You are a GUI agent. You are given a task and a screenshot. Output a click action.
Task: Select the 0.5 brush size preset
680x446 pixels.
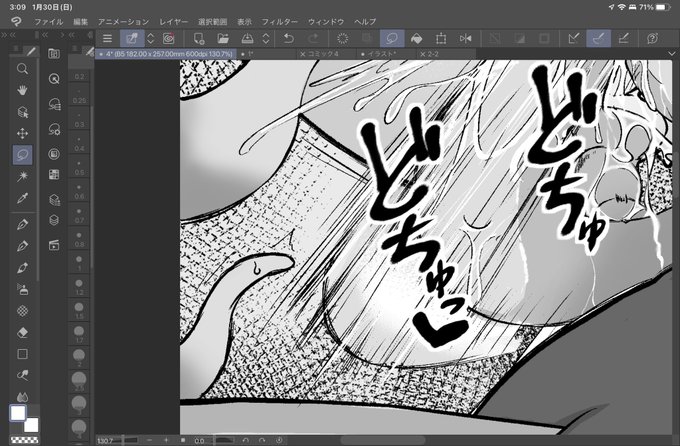pos(79,167)
